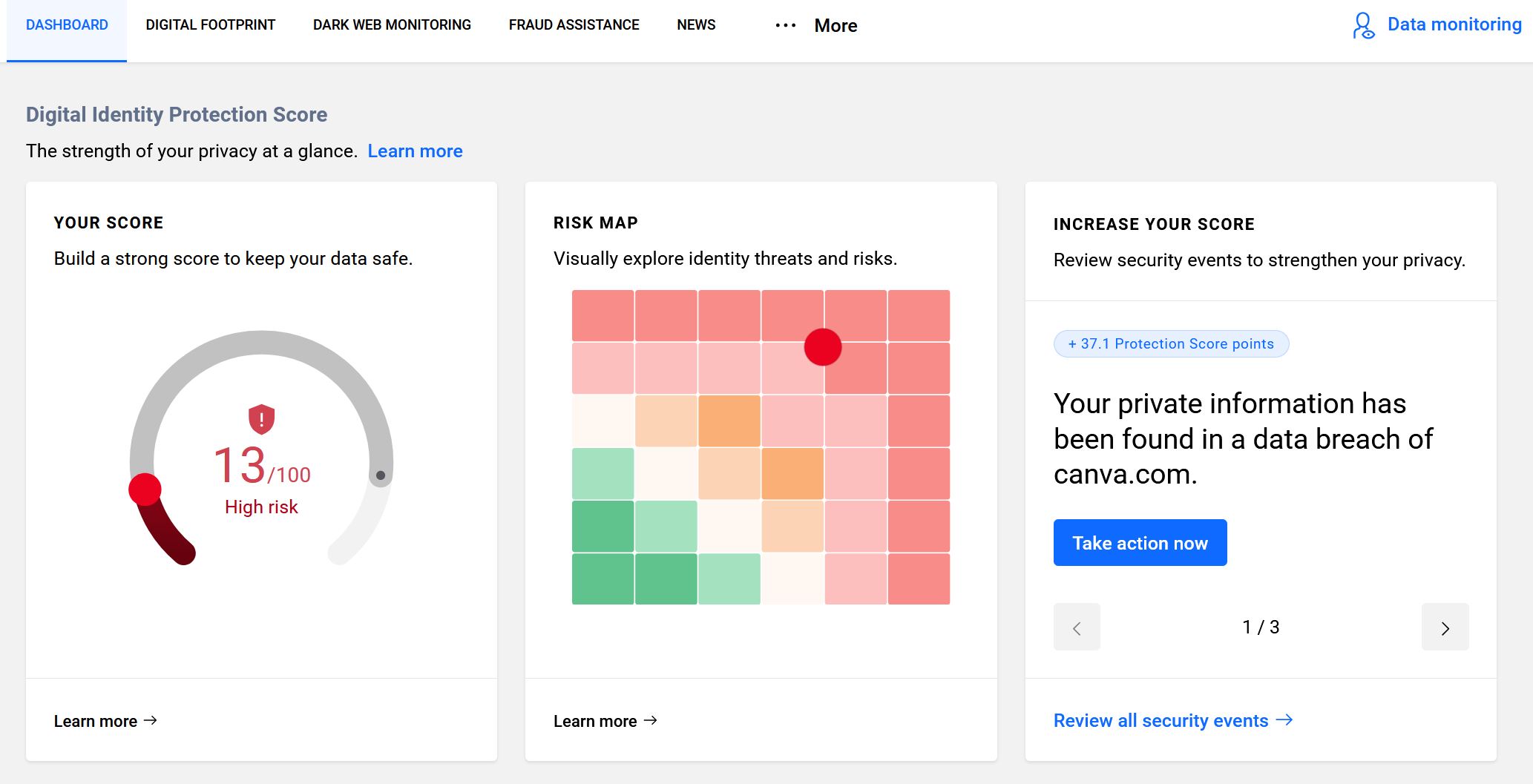
Task: Go to the previous security event
Action: tap(1077, 627)
